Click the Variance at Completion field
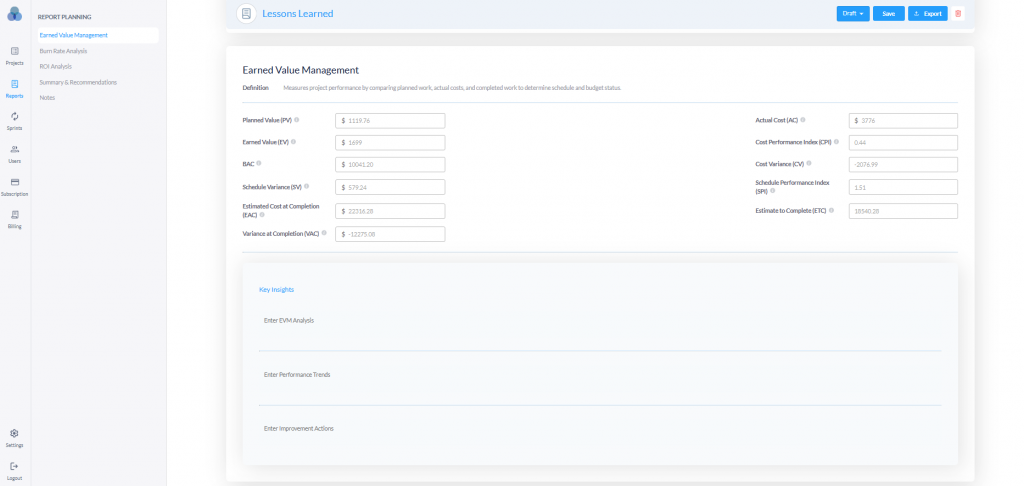The image size is (1024, 486). 390,234
